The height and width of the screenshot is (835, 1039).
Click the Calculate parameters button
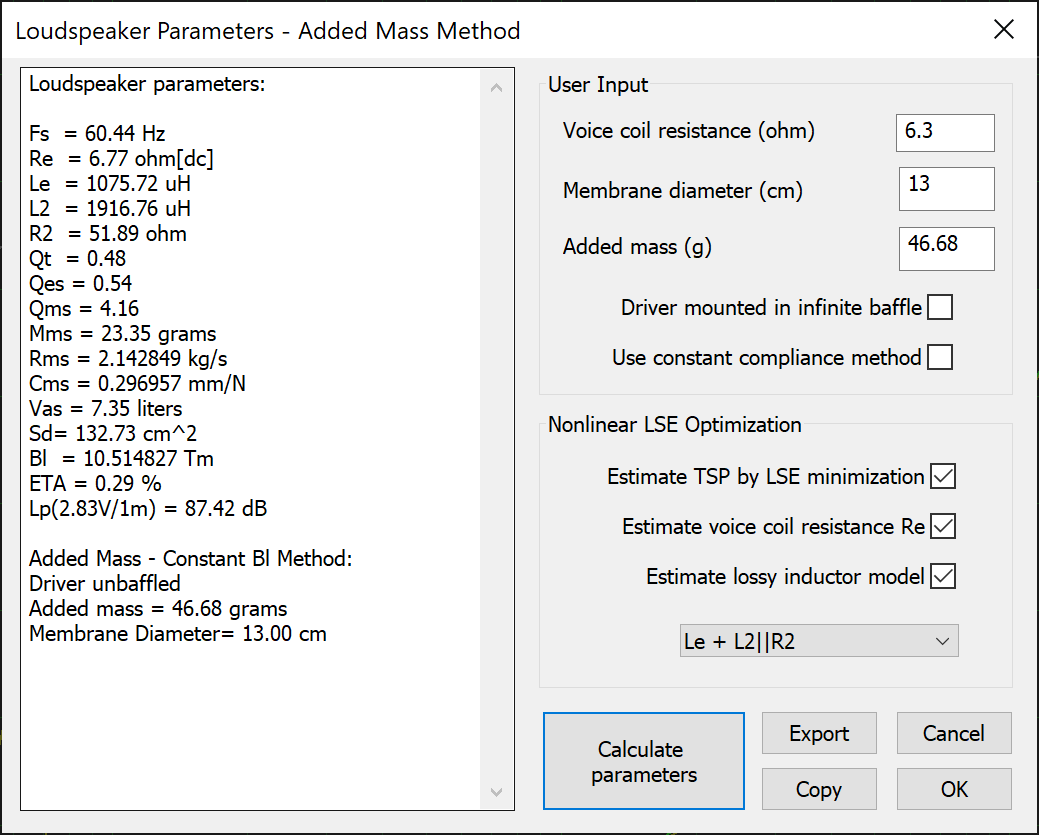tap(644, 761)
